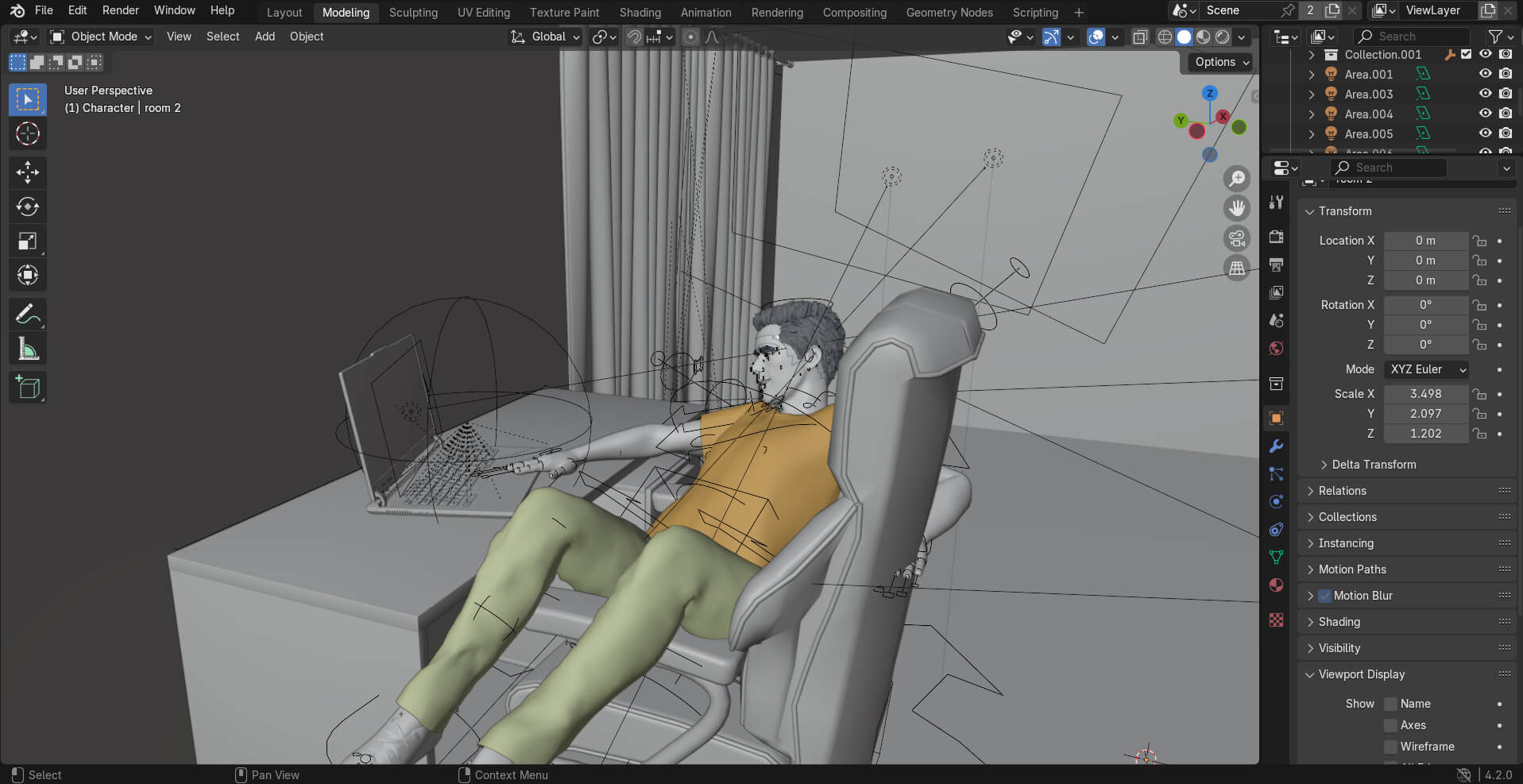
Task: Hide Area.001 in viewport with eye
Action: tap(1485, 74)
